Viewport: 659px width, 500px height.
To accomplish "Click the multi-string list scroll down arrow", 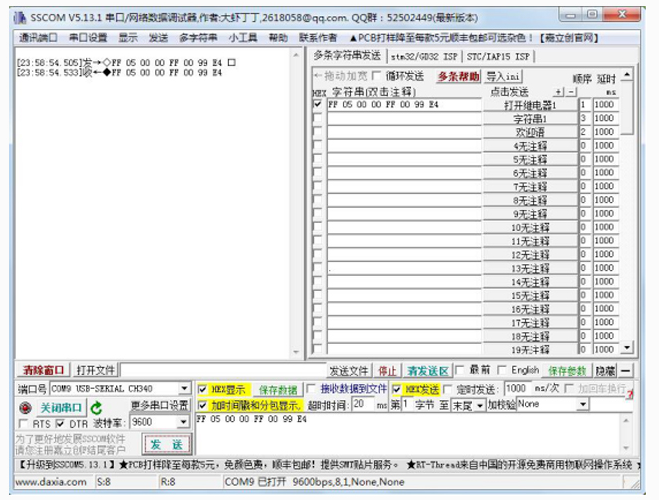I will [627, 348].
